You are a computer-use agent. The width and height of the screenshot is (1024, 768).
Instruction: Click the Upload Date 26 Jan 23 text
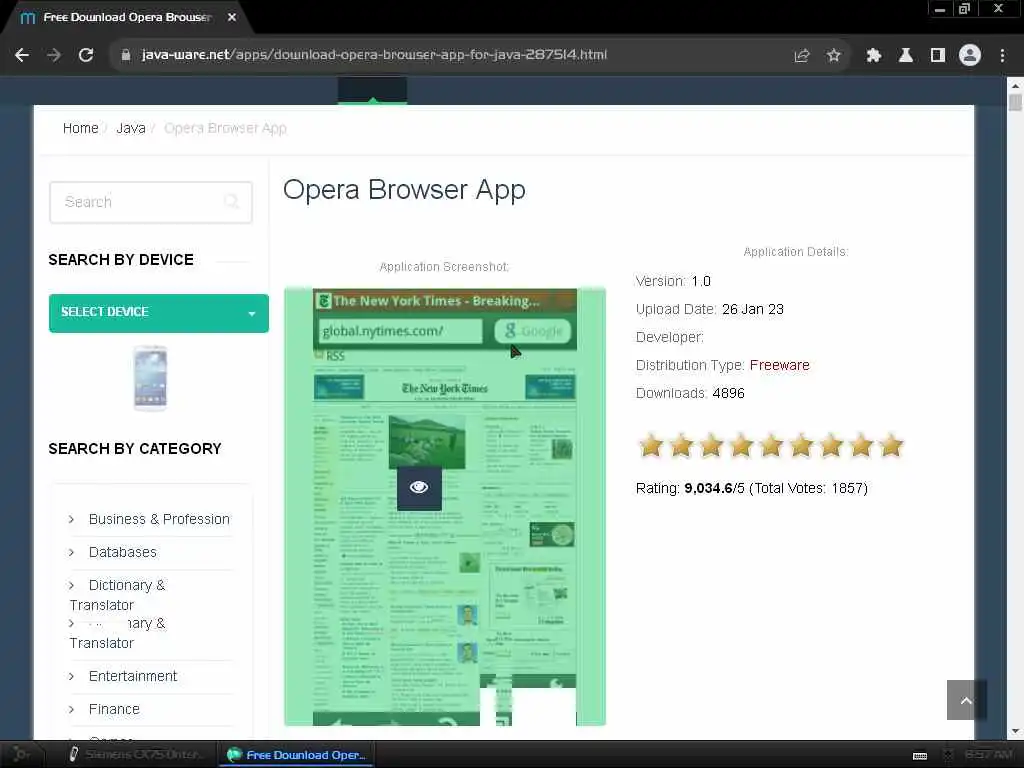[710, 309]
